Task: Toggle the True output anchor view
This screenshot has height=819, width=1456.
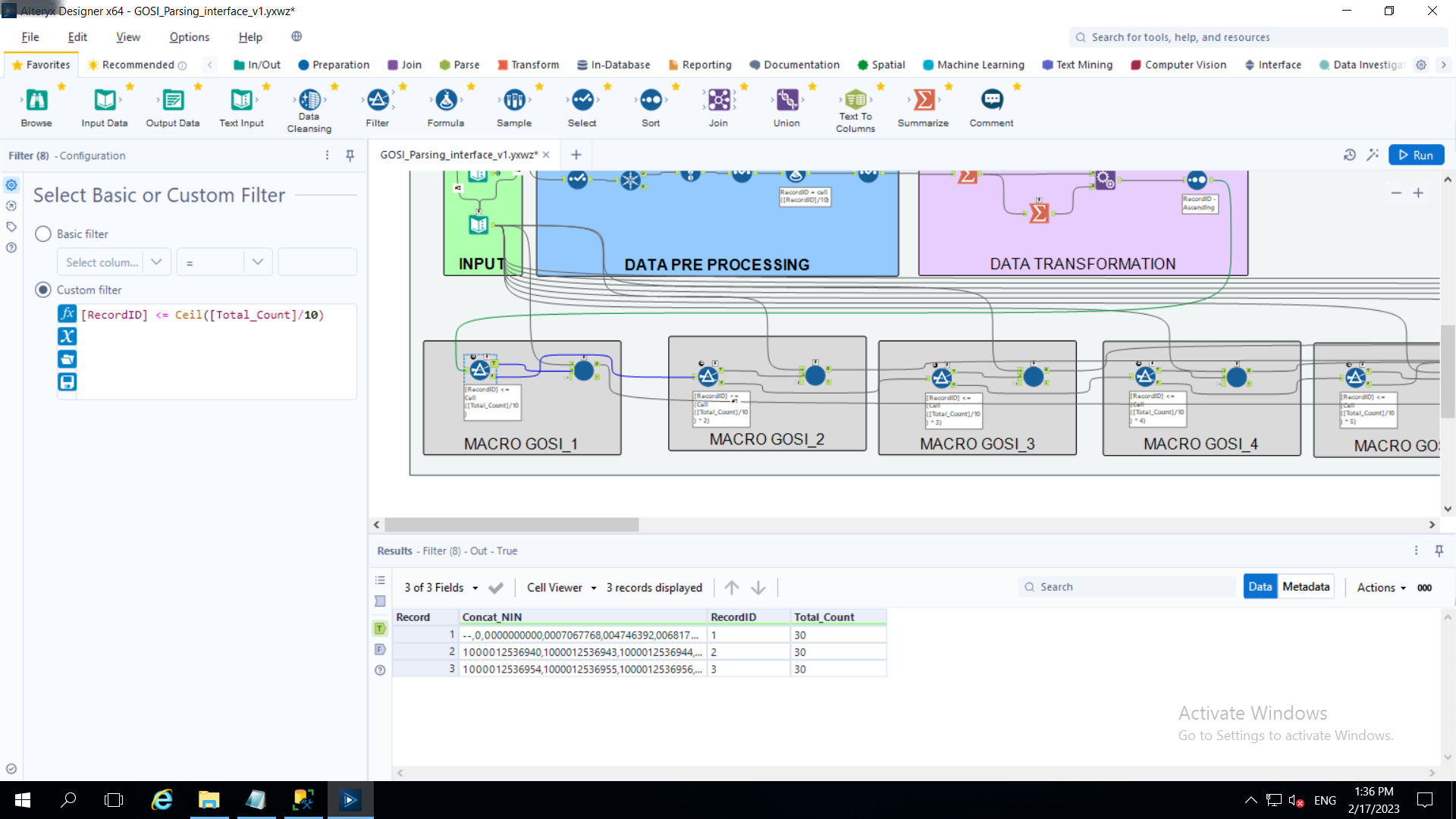Action: click(380, 629)
